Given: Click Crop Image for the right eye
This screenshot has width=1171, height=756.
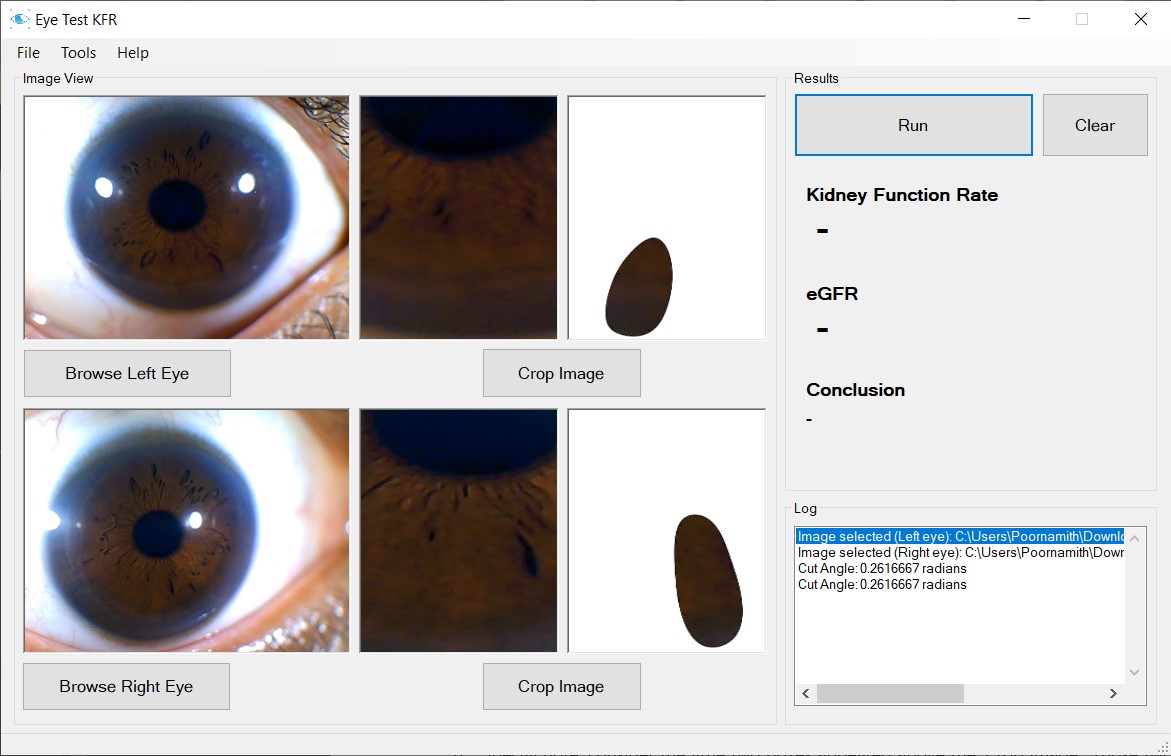Looking at the screenshot, I should pyautogui.click(x=561, y=686).
